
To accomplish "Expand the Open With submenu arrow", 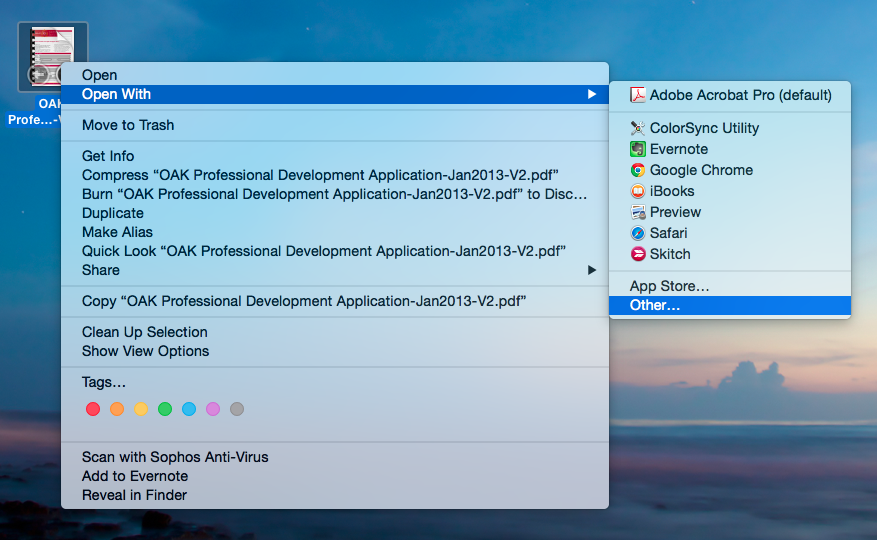I will point(592,94).
